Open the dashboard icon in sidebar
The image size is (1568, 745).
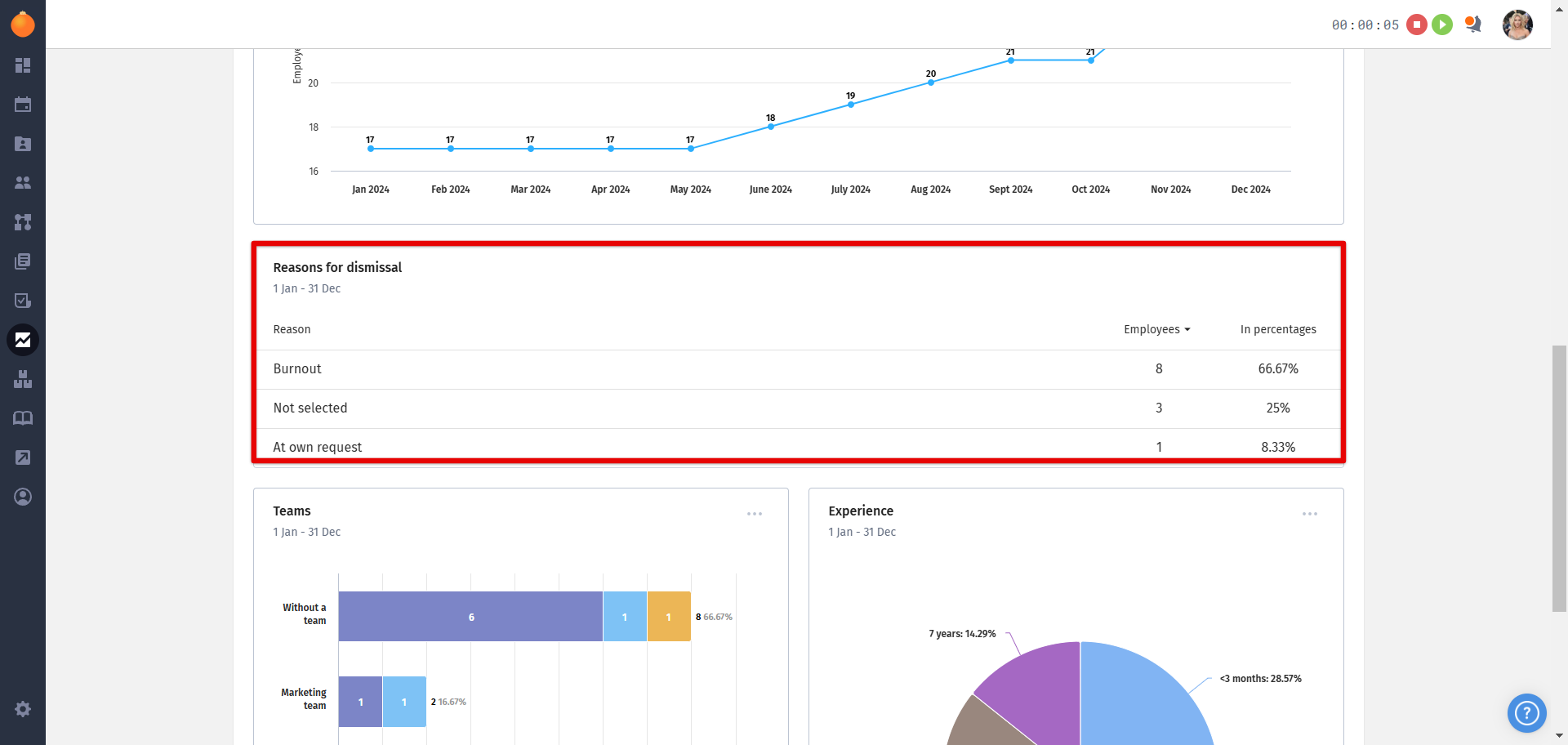(x=23, y=65)
